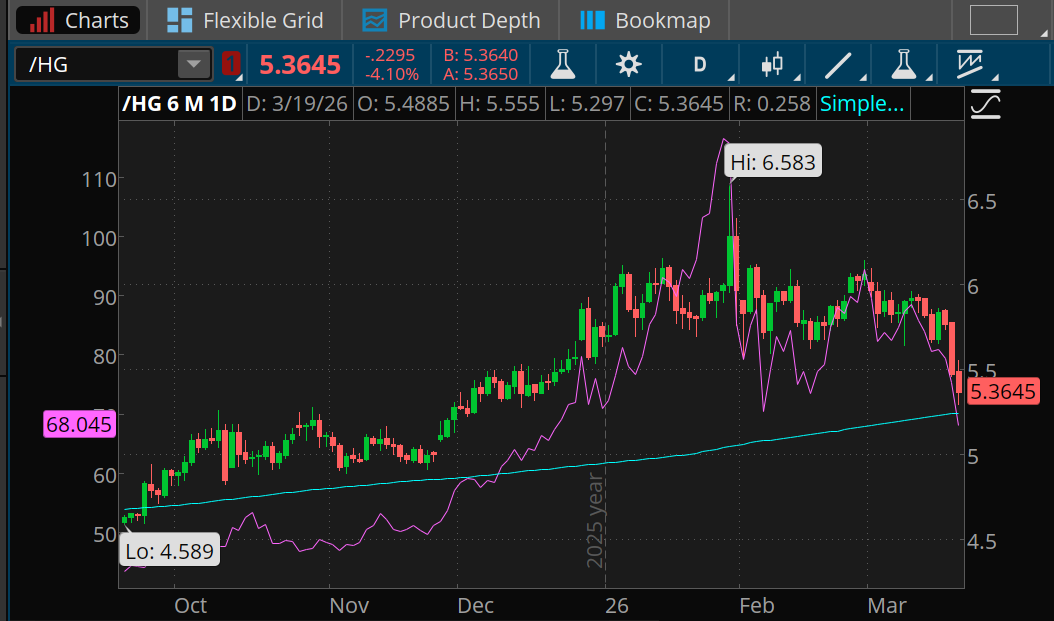Click the red instrument status icon
This screenshot has width=1054, height=621.
[231, 63]
